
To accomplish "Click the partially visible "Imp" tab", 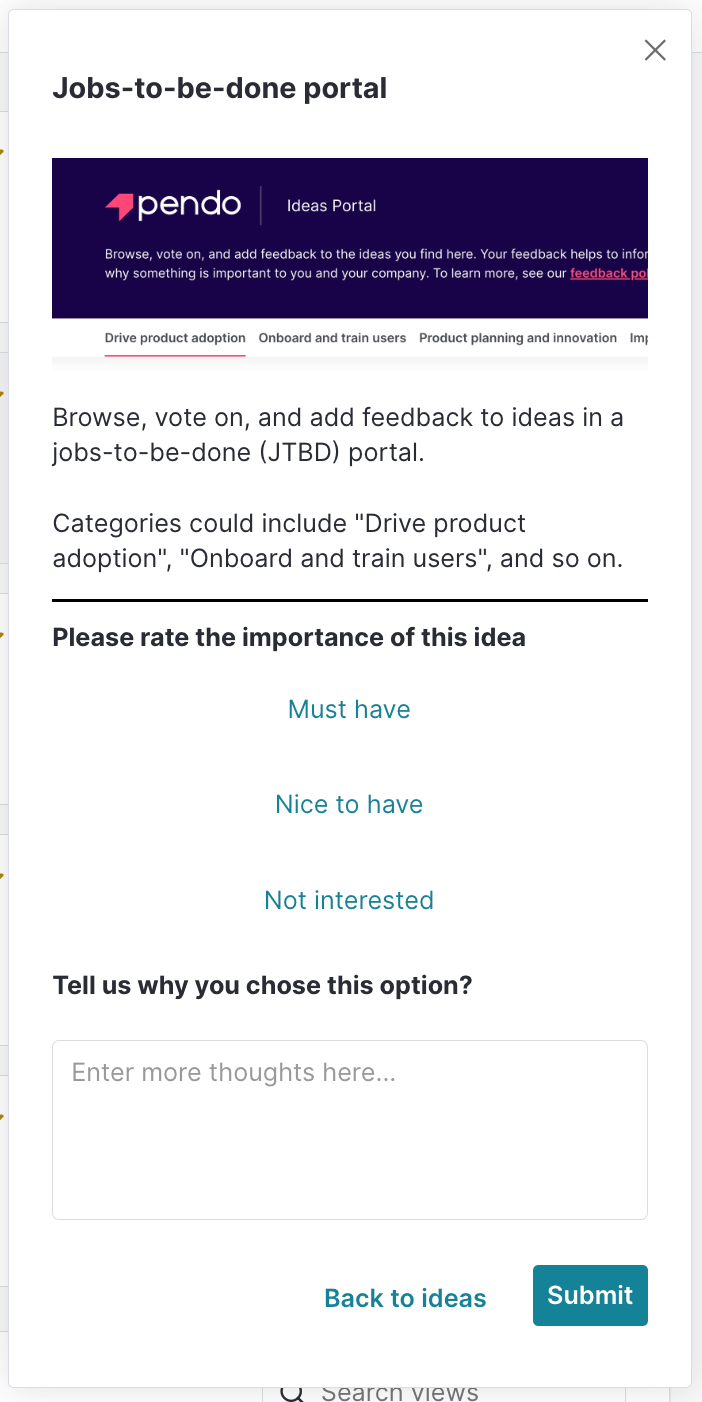I will (639, 338).
